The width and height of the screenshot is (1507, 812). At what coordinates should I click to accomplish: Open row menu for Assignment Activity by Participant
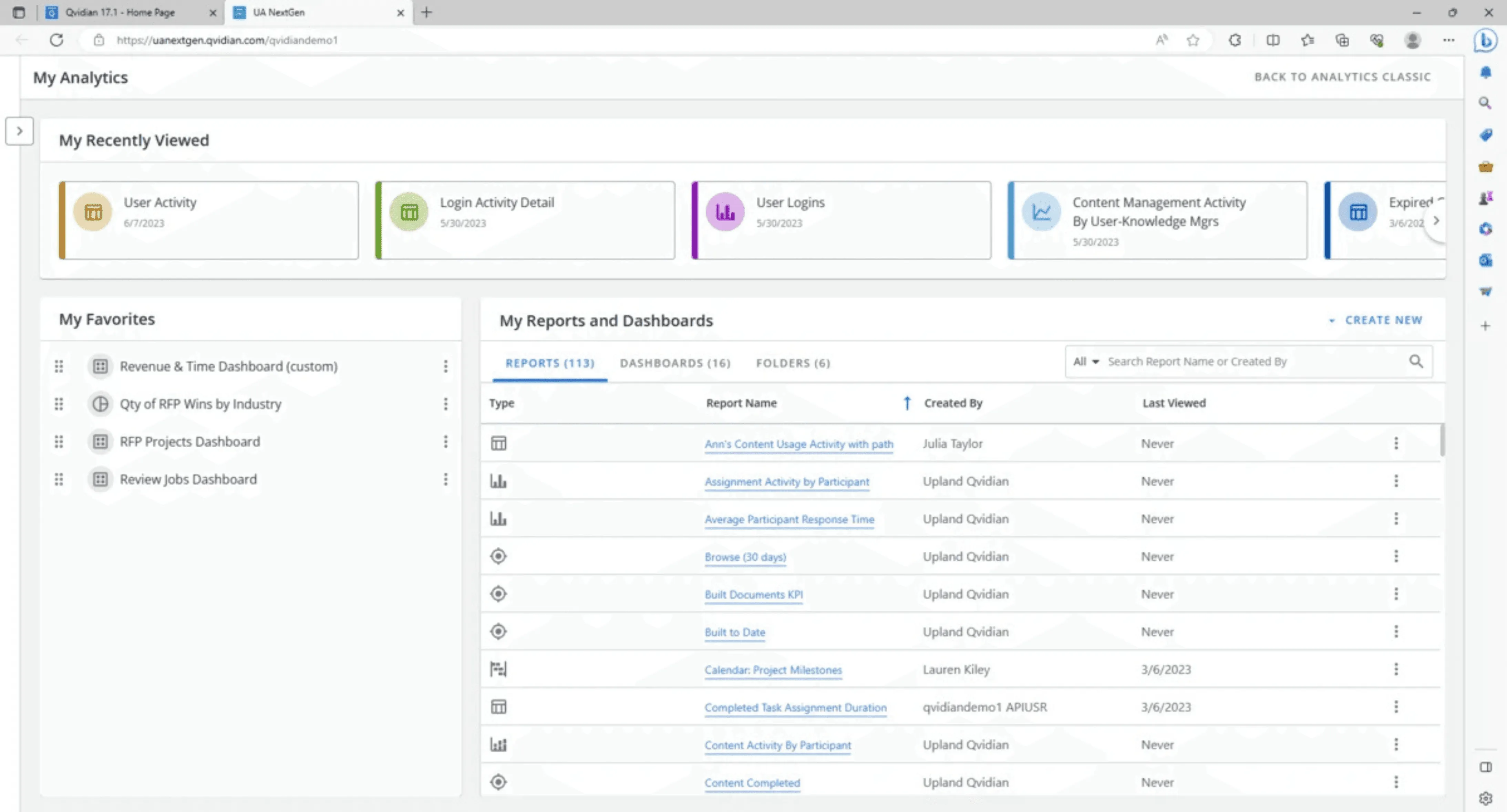point(1396,481)
